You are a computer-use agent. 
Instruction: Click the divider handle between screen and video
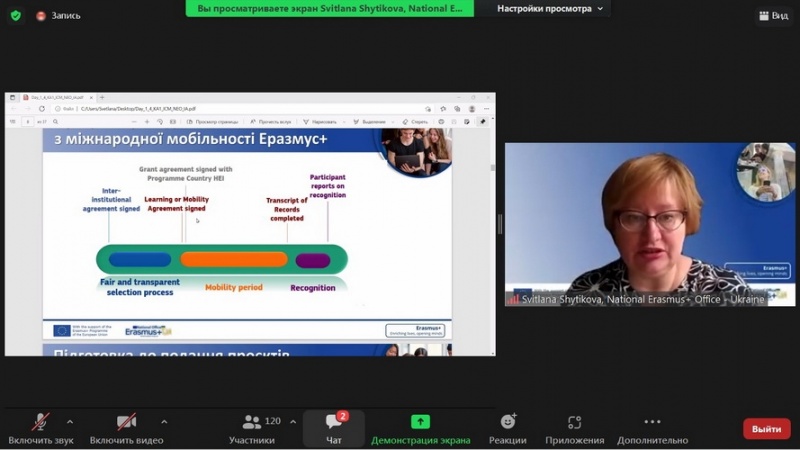click(500, 224)
